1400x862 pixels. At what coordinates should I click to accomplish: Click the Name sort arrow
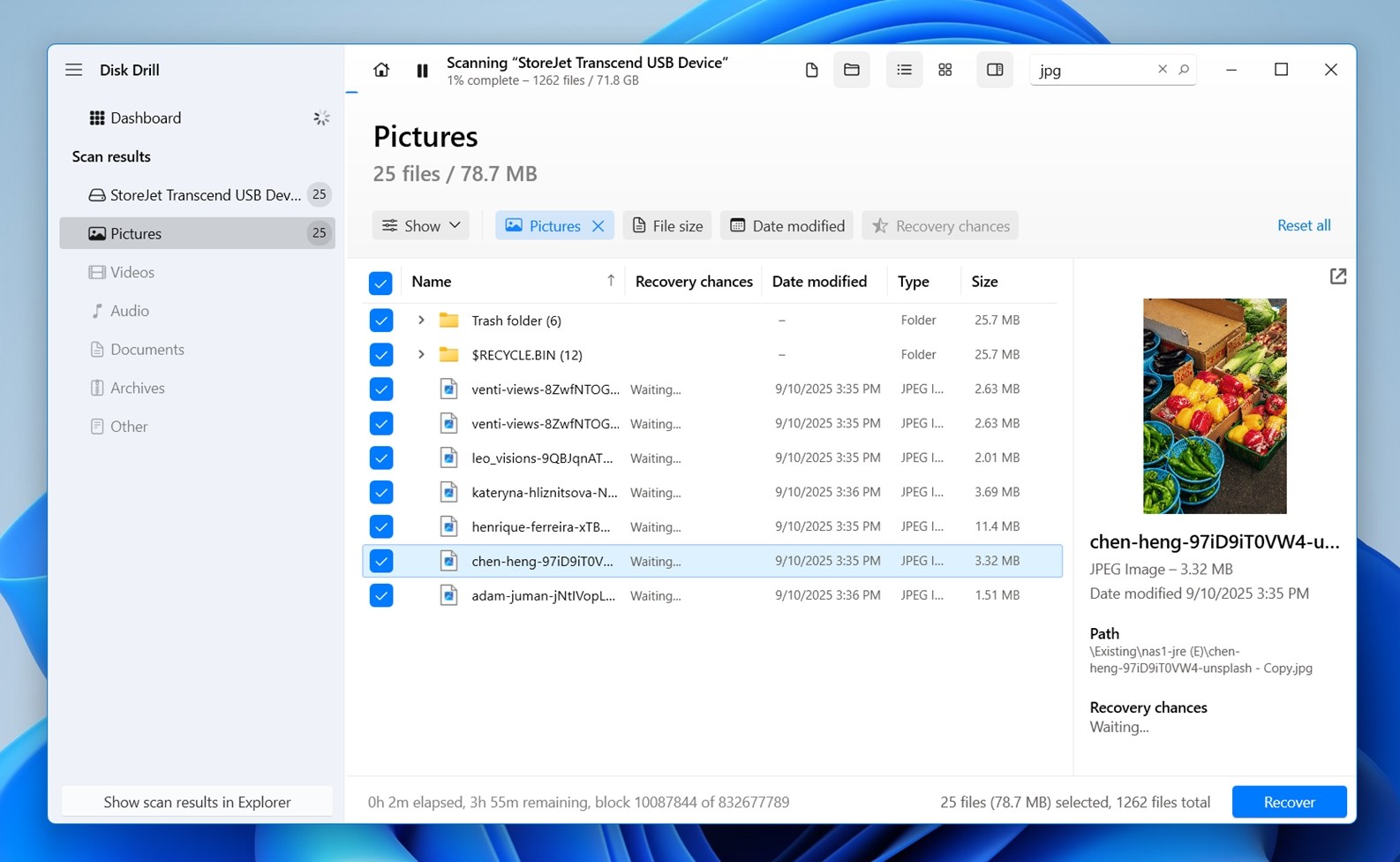(x=610, y=280)
